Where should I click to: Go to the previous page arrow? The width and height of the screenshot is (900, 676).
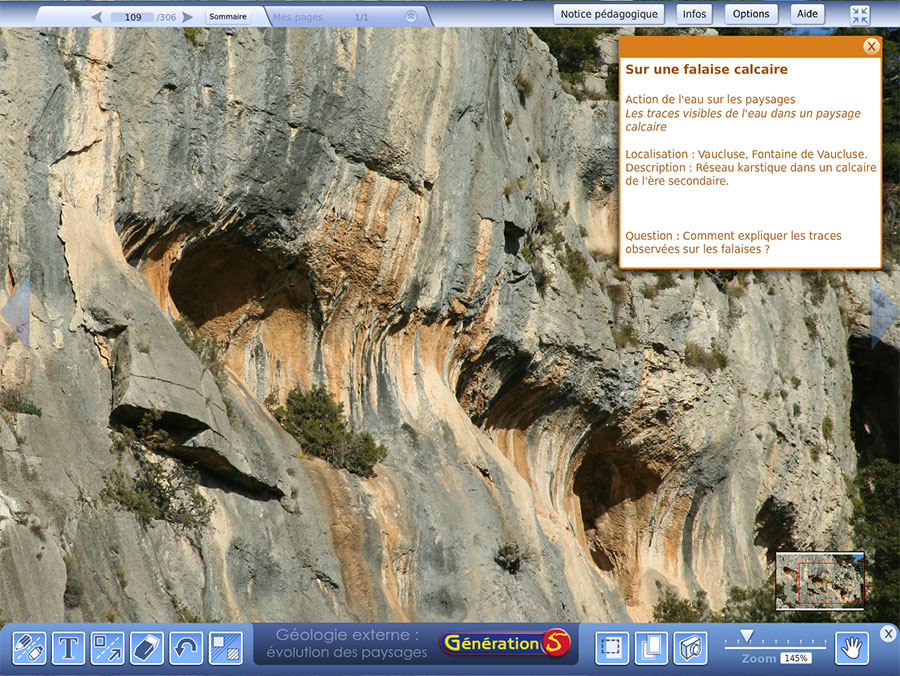click(96, 17)
